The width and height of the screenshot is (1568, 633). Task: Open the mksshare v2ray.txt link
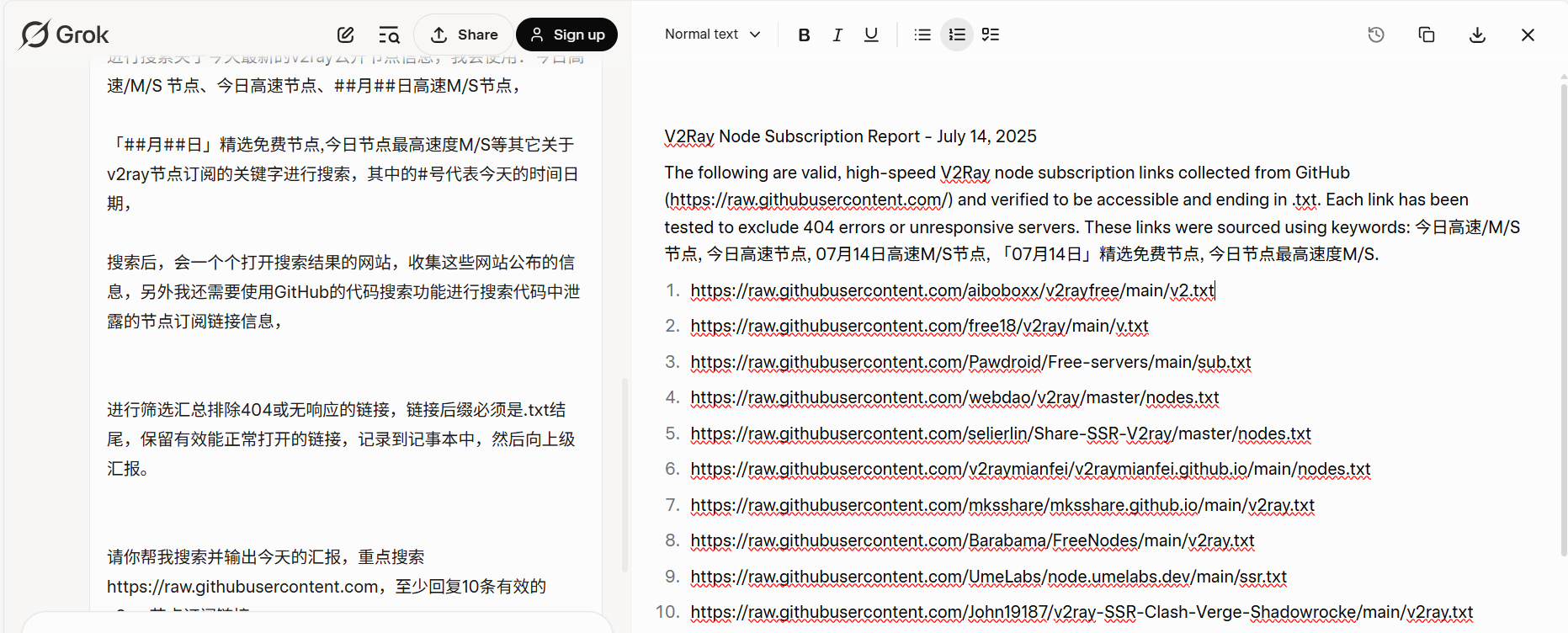click(1002, 505)
